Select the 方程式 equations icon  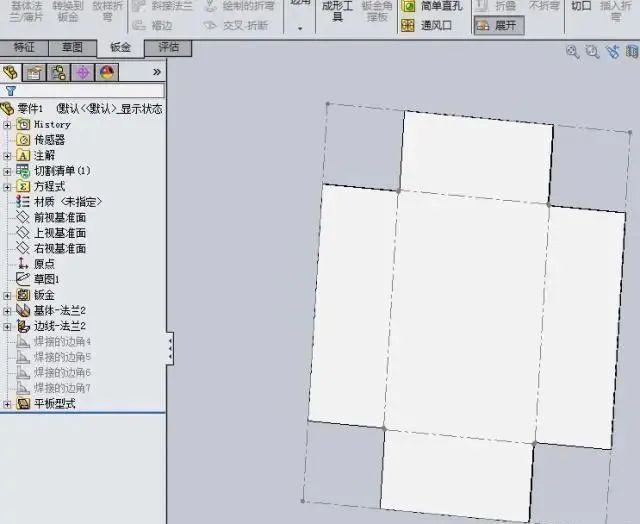tap(23, 187)
